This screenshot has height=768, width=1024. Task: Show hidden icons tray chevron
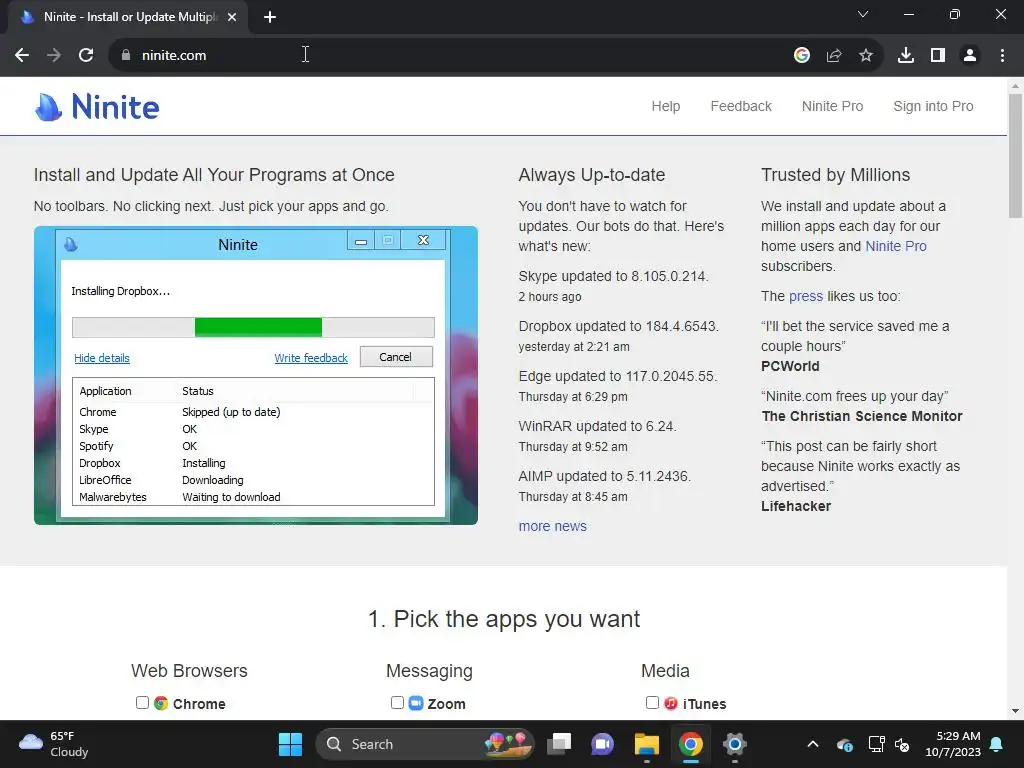(813, 744)
